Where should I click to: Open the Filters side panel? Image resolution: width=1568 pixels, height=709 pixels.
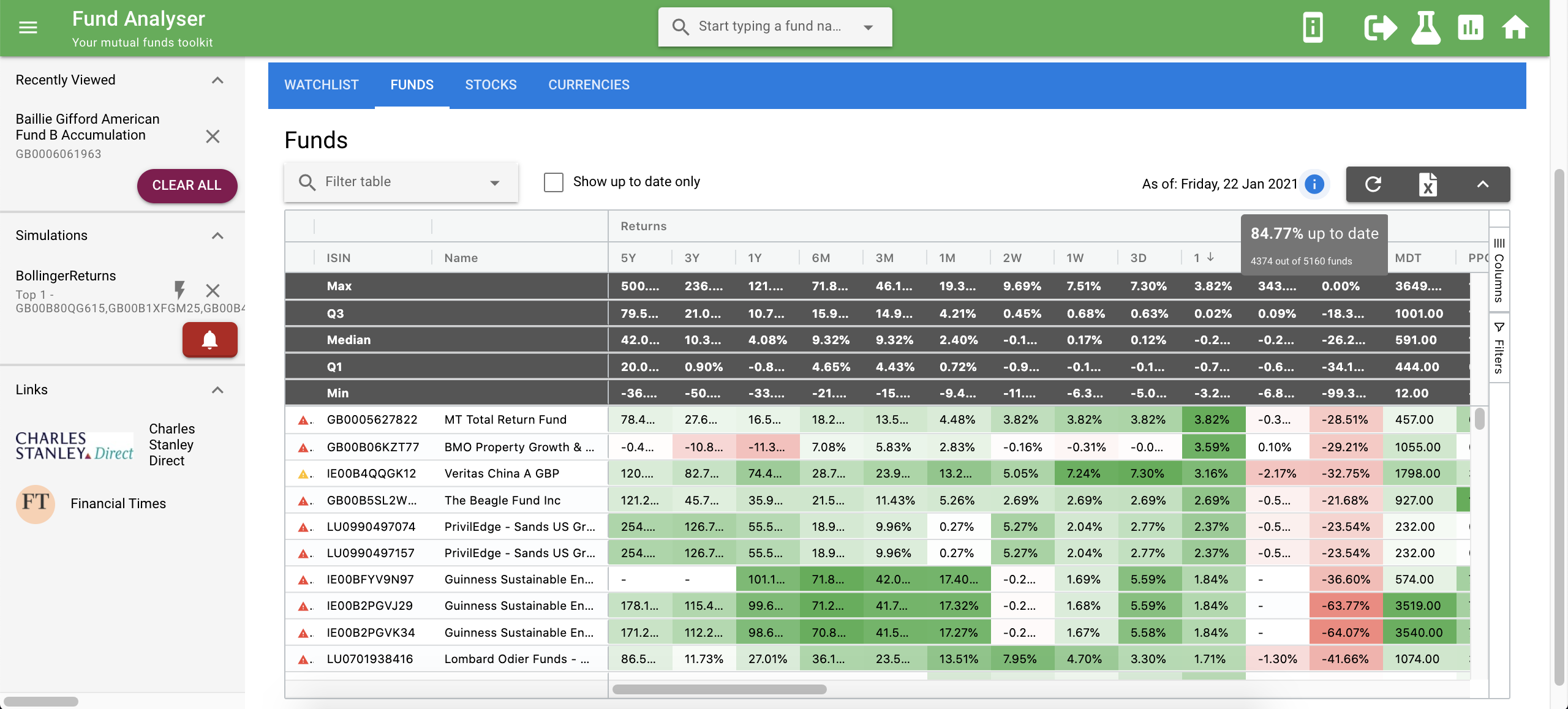pos(1499,347)
